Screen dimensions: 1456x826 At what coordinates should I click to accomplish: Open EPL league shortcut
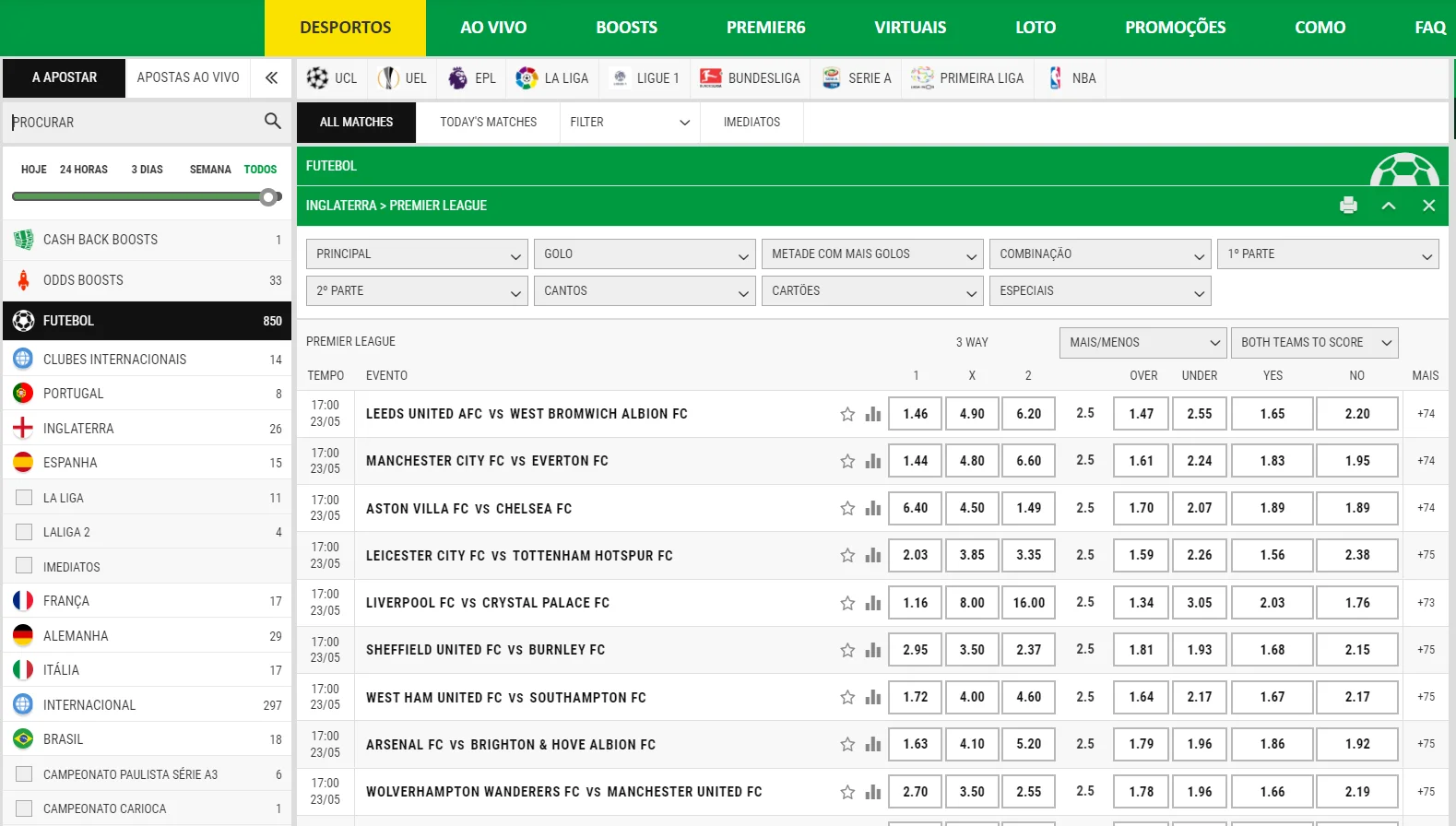[x=471, y=78]
